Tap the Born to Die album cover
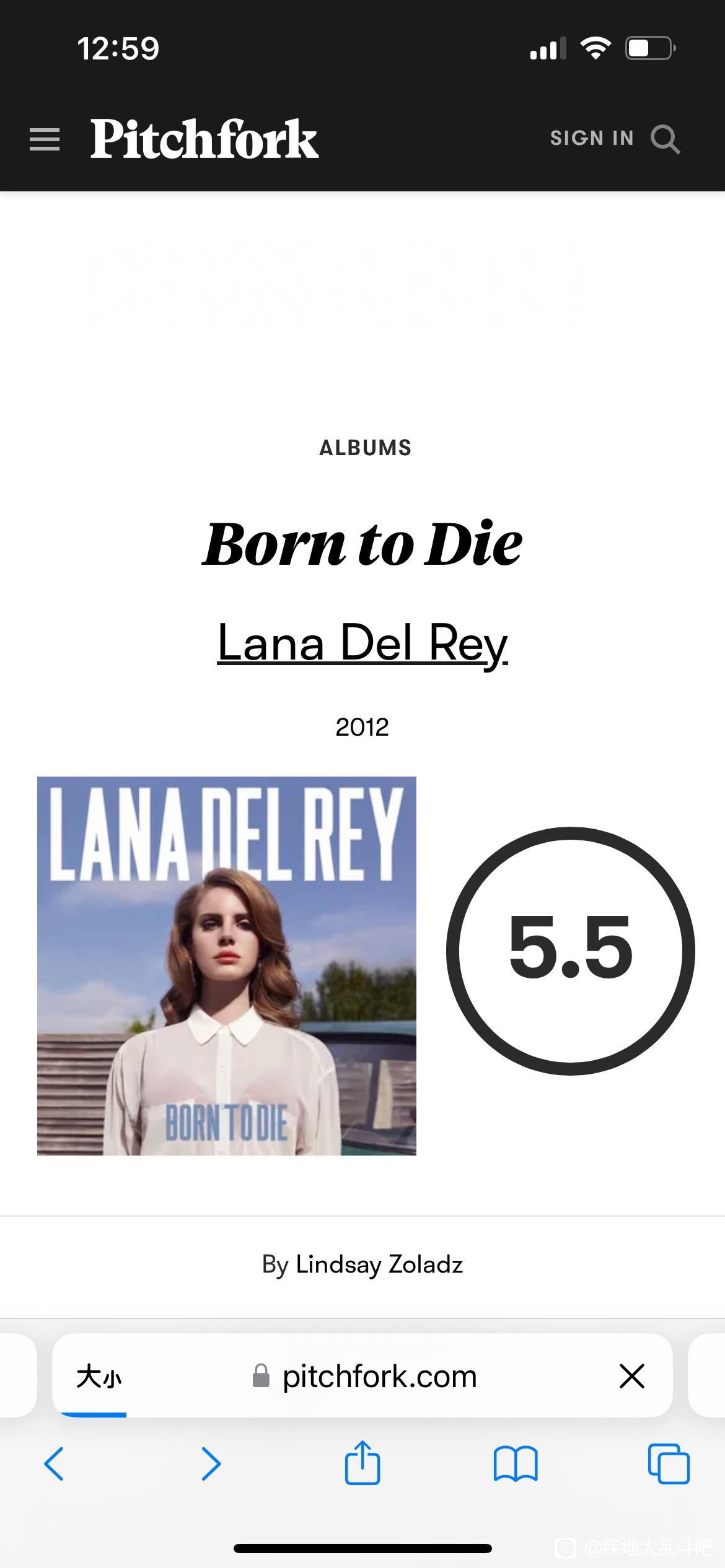 coord(227,966)
